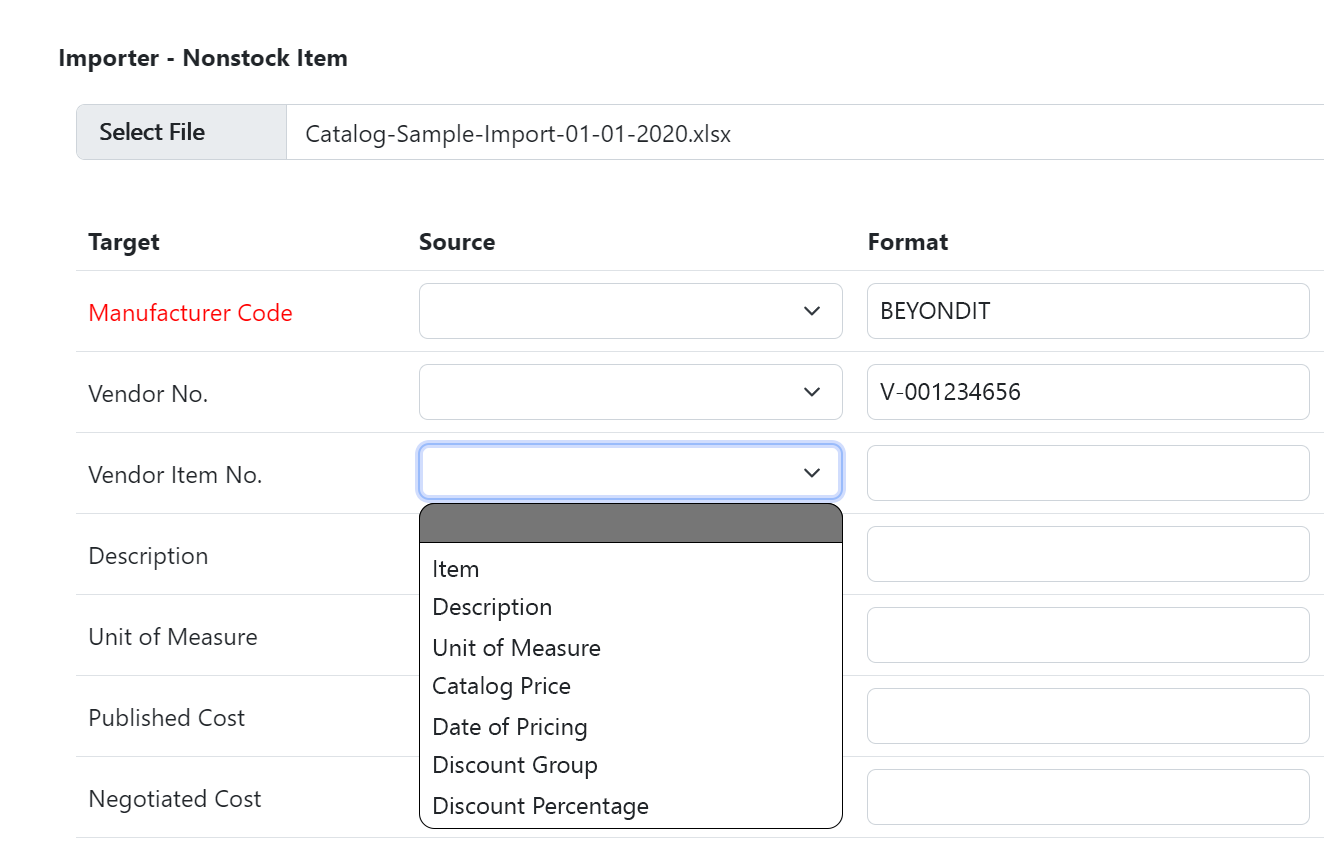Edit the BEYONDIT format field
1324x848 pixels.
pos(1087,311)
